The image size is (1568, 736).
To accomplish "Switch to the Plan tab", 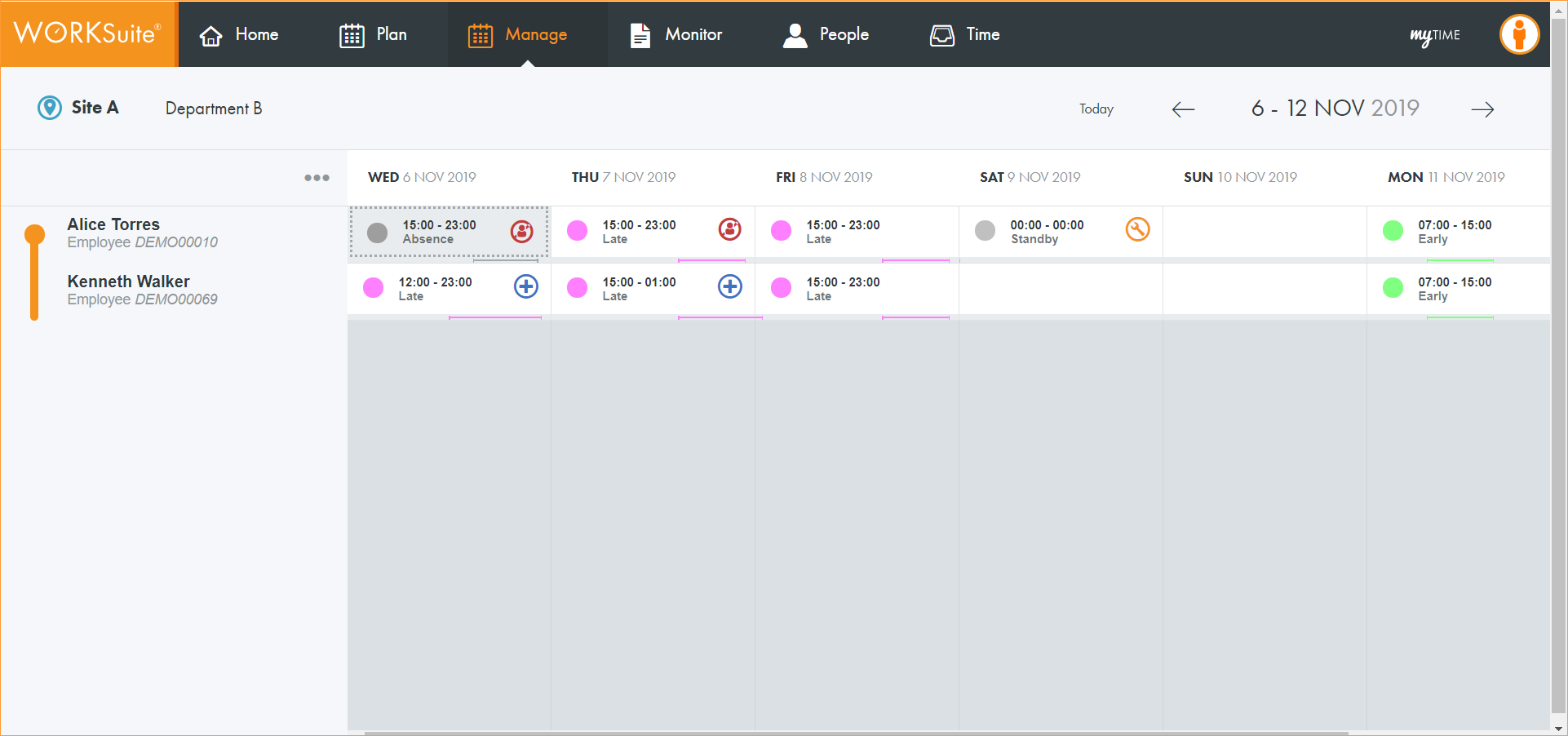I will click(374, 34).
